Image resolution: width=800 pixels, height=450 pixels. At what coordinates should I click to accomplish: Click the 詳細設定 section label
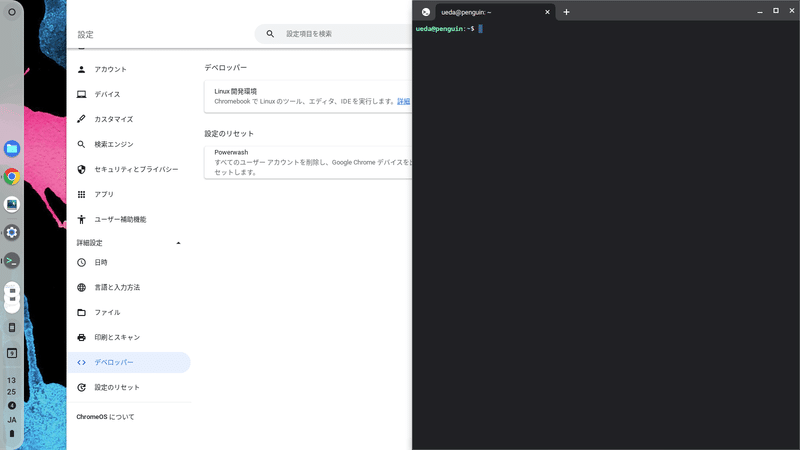coord(89,243)
